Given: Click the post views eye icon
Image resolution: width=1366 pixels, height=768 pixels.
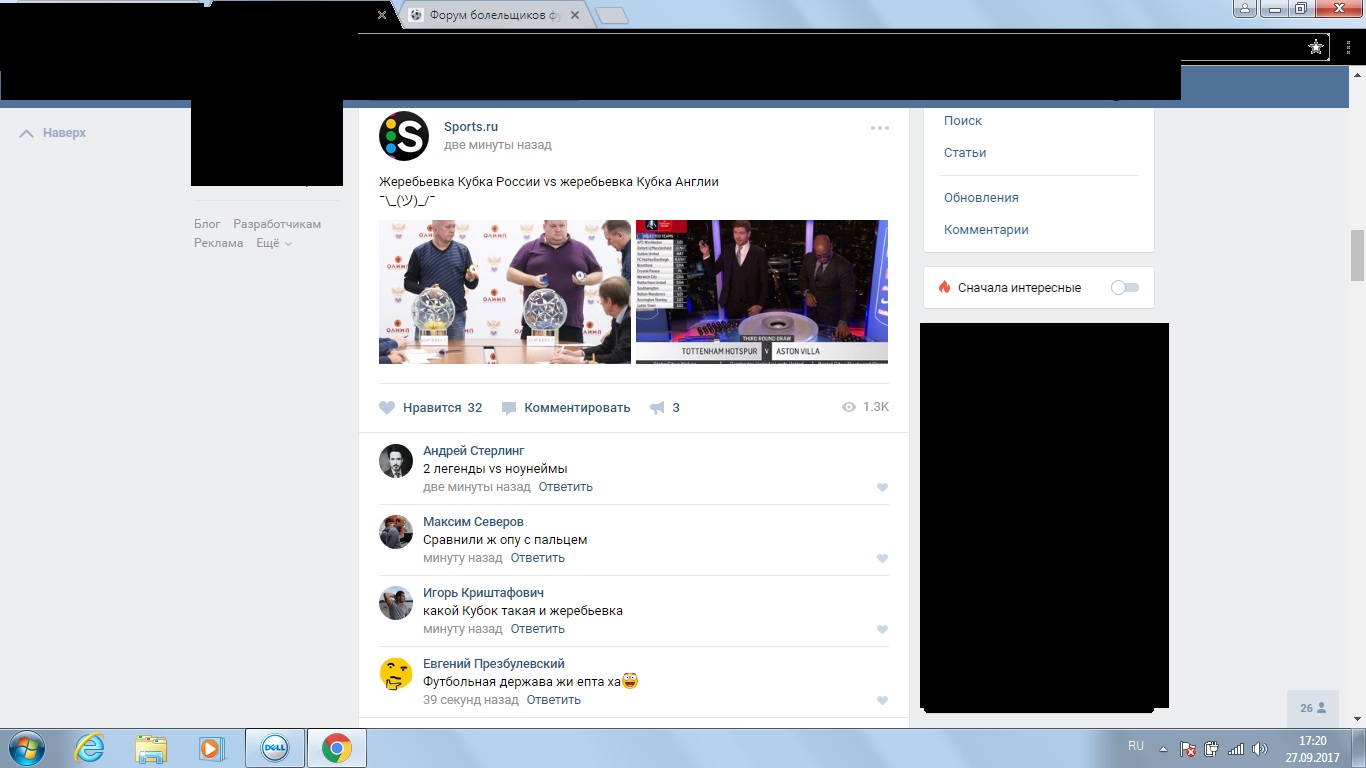Looking at the screenshot, I should pos(849,407).
